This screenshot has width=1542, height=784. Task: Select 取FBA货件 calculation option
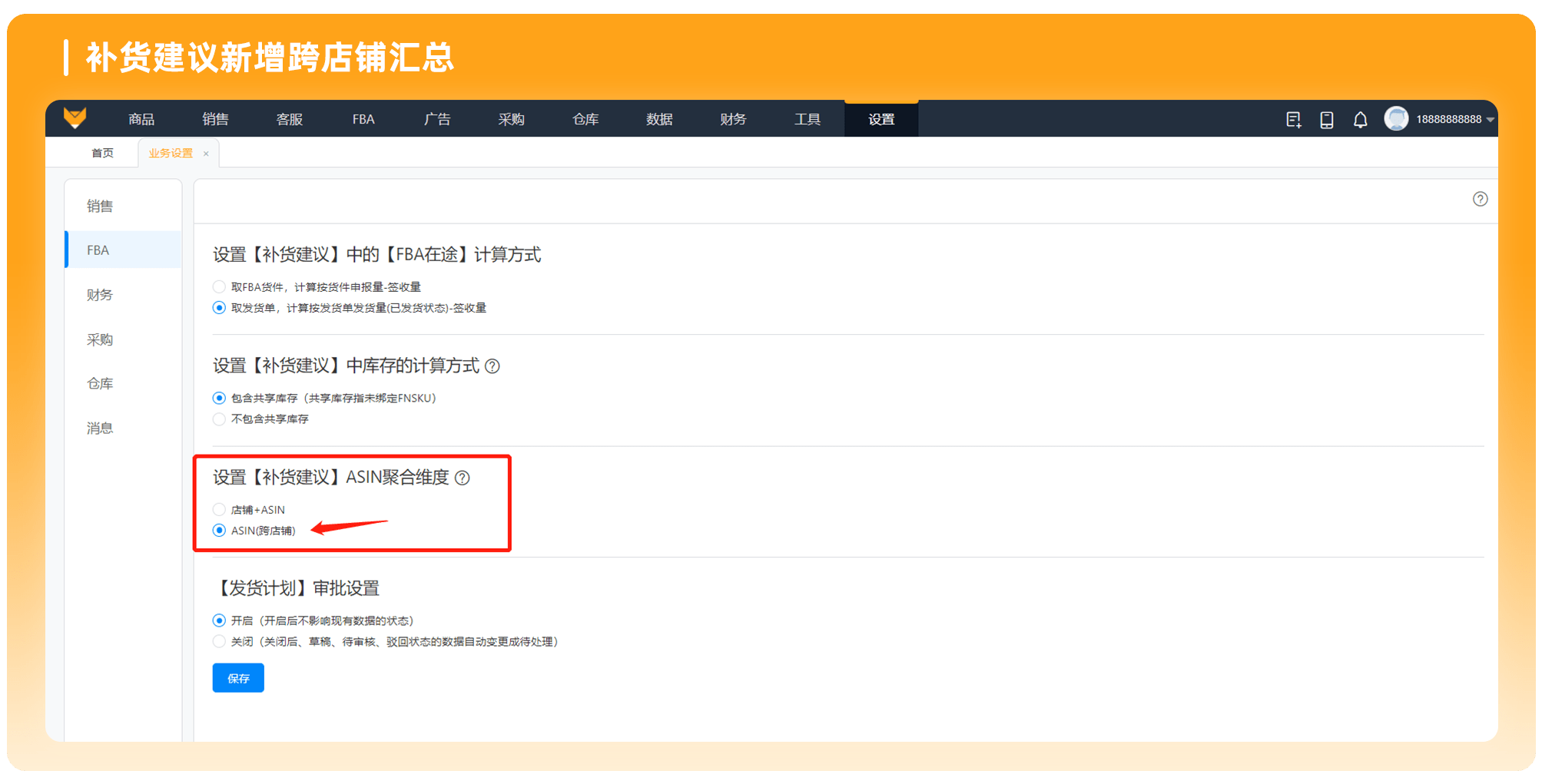[219, 286]
